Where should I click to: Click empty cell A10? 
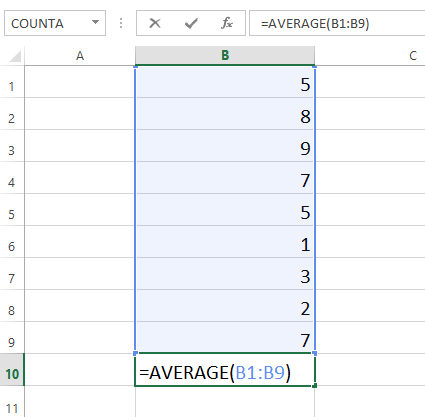pos(80,370)
